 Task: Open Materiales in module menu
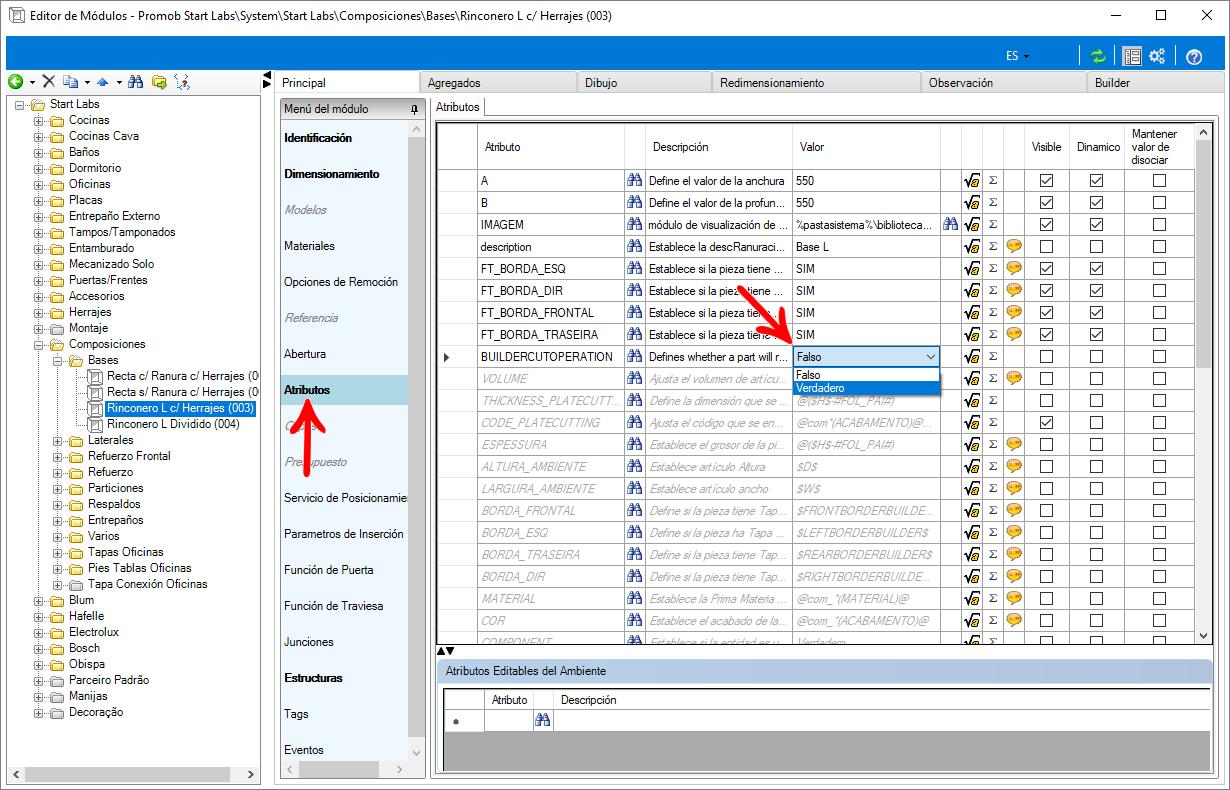point(310,246)
